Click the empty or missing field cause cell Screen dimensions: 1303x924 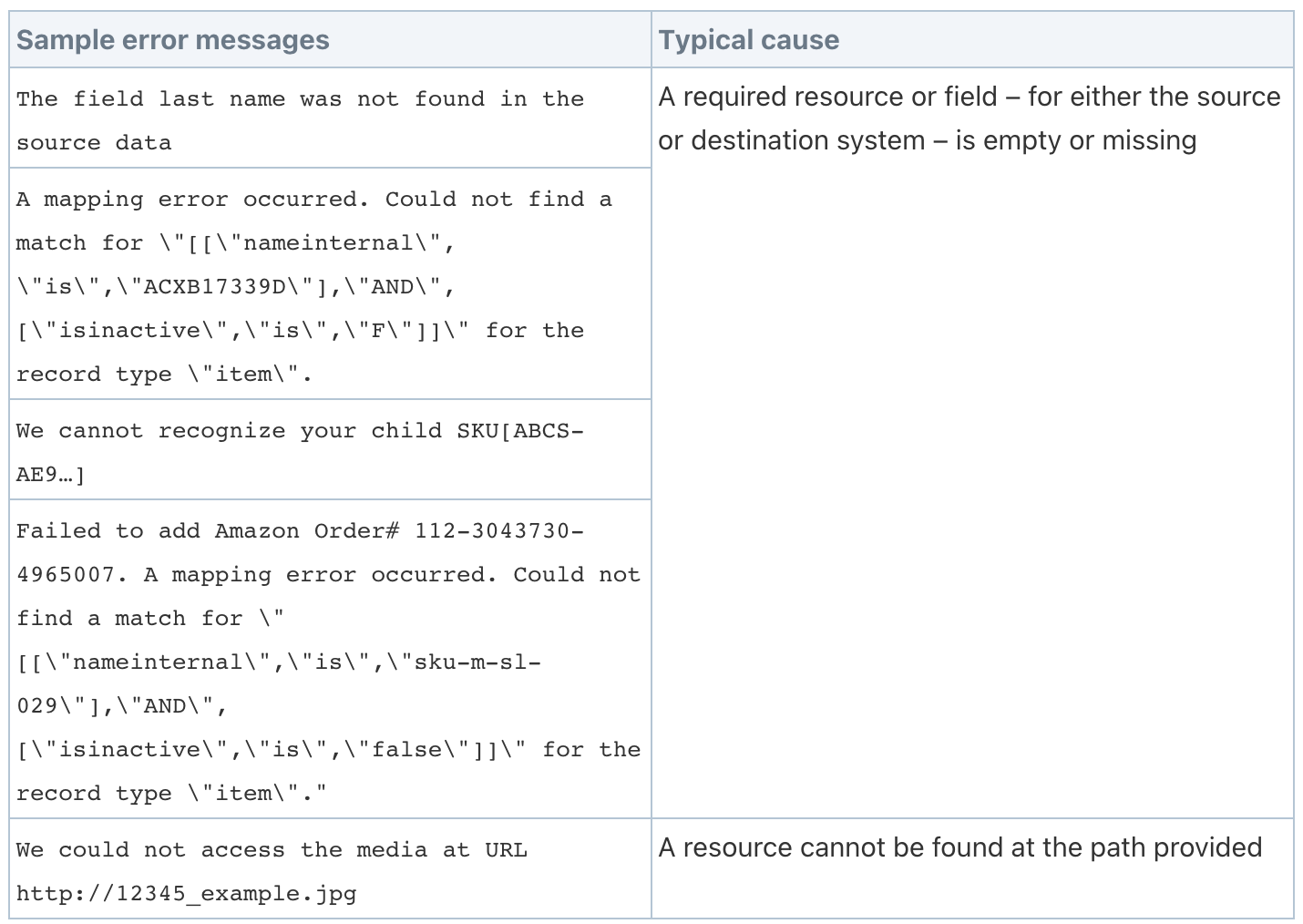coord(970,118)
